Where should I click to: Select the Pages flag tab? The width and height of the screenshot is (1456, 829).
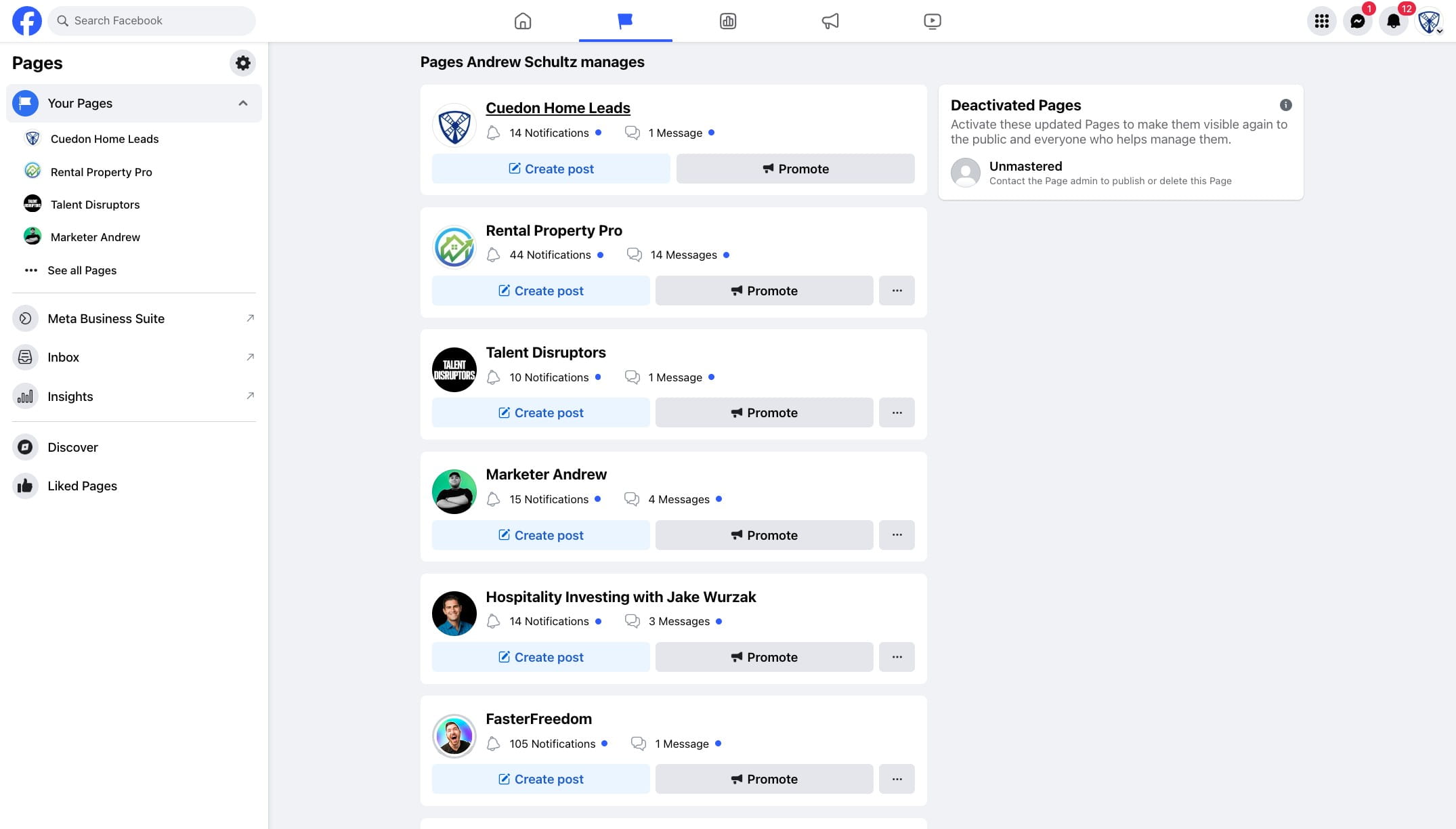click(x=625, y=21)
